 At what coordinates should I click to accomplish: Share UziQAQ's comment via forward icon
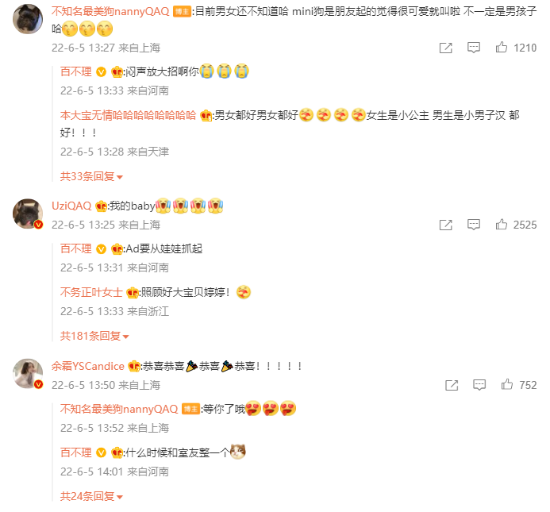(445, 225)
